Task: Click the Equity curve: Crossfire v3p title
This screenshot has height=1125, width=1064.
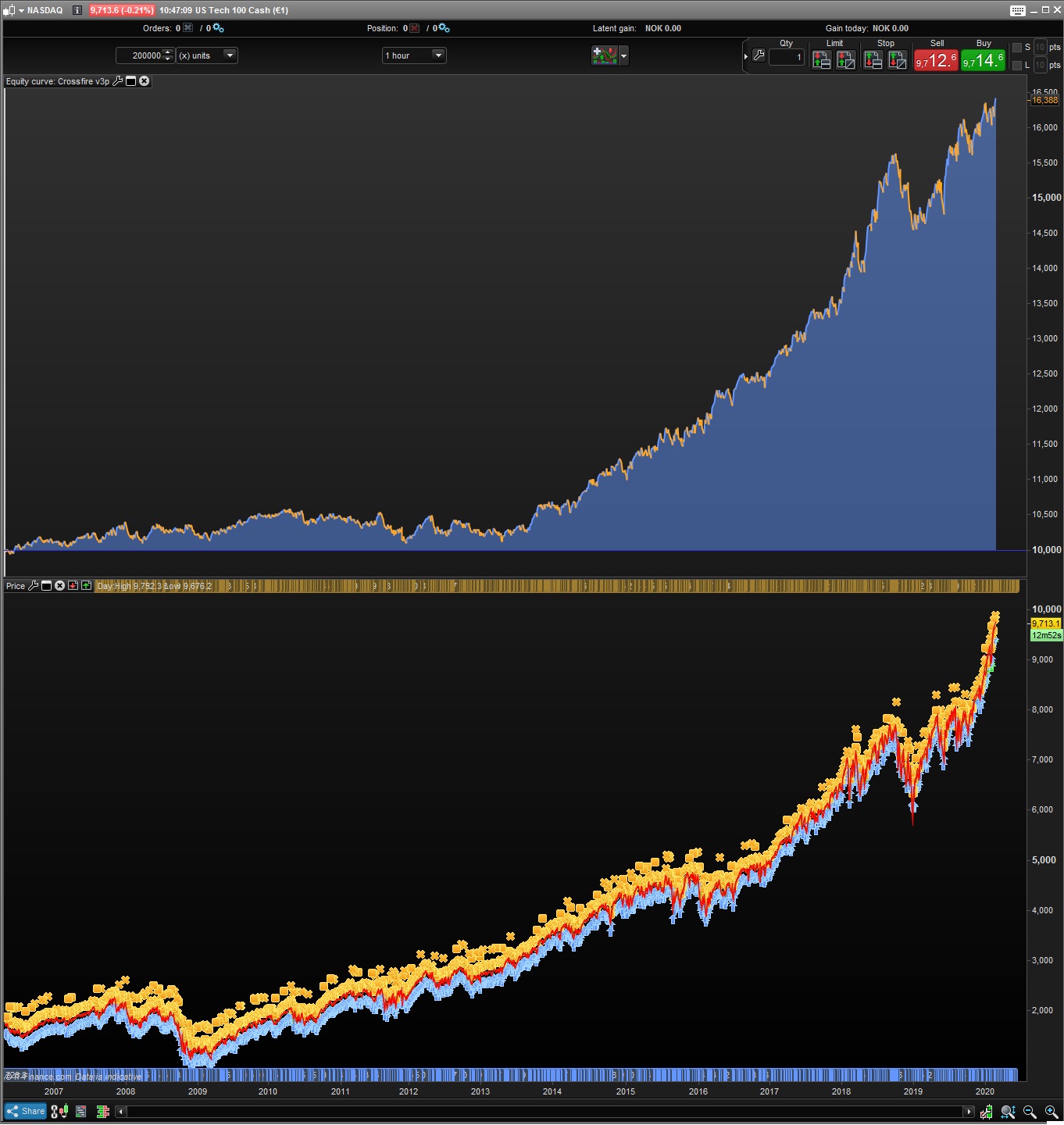Action: tap(58, 81)
